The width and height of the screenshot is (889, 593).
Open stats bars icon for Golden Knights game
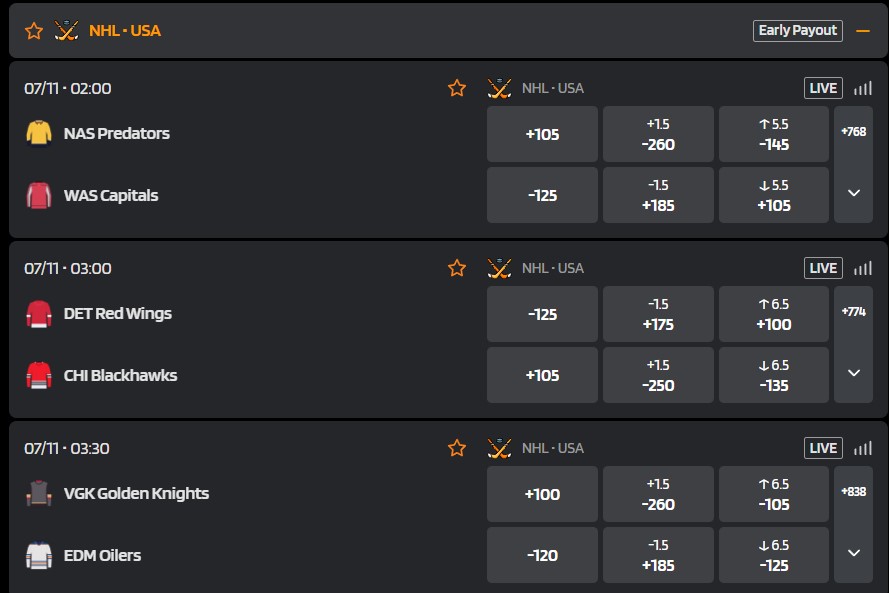pyautogui.click(x=863, y=448)
